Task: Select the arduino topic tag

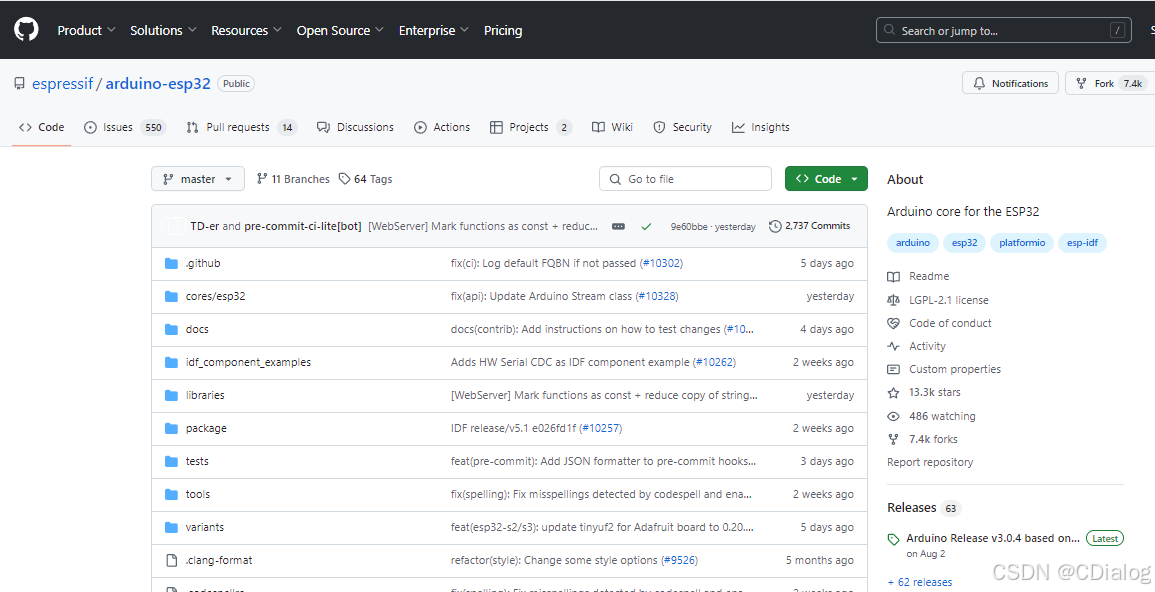Action: (913, 242)
